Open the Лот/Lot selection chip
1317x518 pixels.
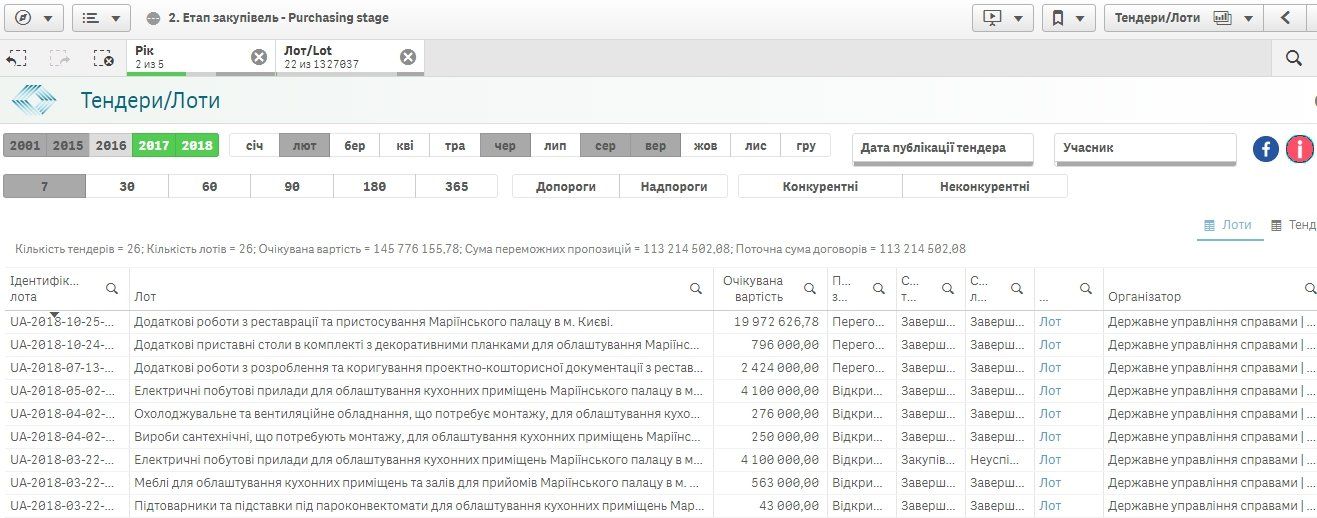[x=337, y=57]
